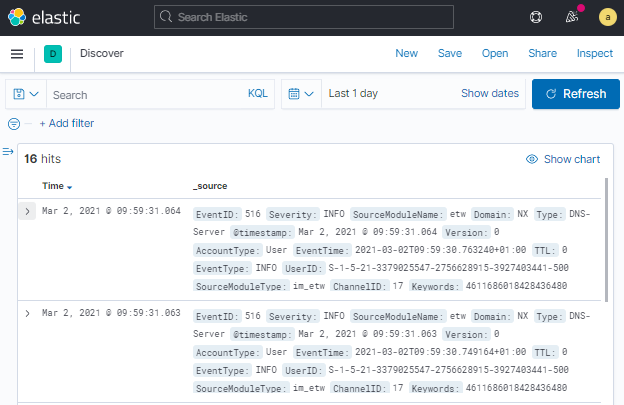The width and height of the screenshot is (624, 405).
Task: Expand the collapsed fields sidebar
Action: [8, 152]
